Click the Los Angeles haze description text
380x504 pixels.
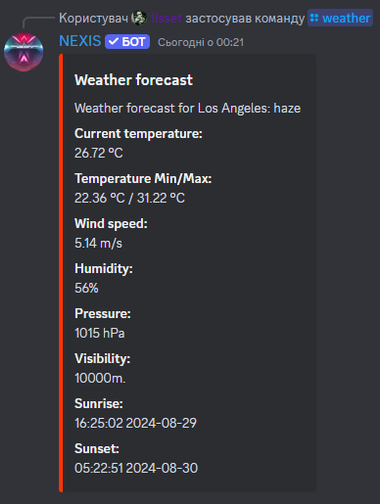pos(187,108)
